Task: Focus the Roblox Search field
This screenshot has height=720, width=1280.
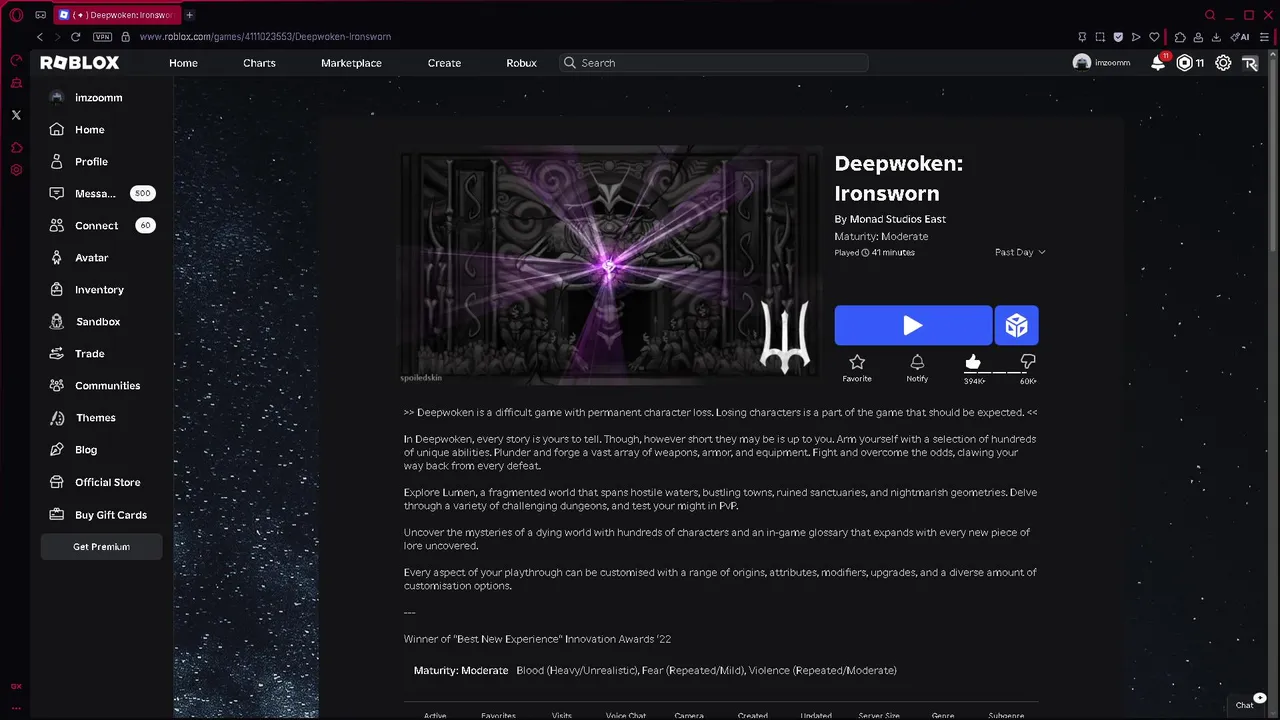Action: click(x=714, y=63)
